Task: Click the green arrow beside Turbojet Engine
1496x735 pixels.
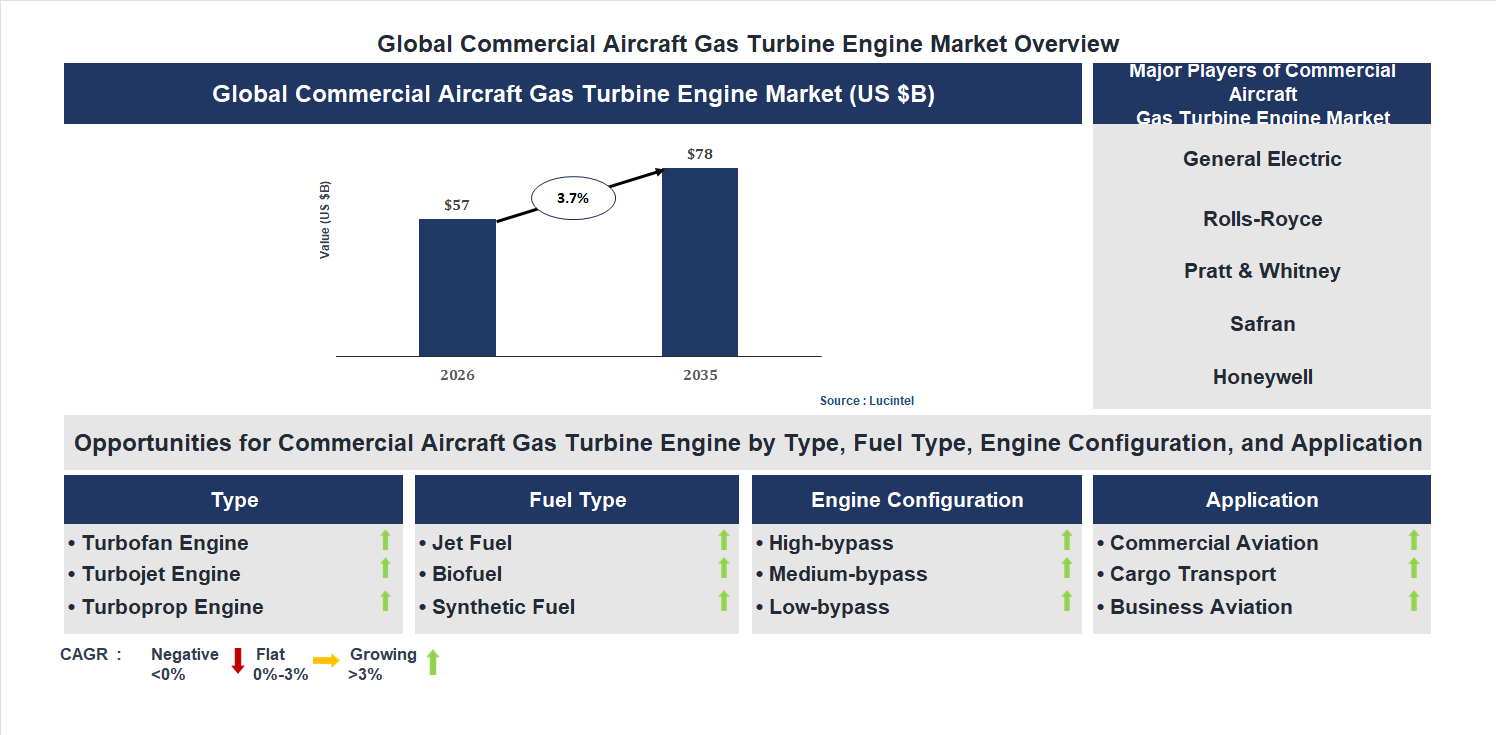Action: pos(385,568)
